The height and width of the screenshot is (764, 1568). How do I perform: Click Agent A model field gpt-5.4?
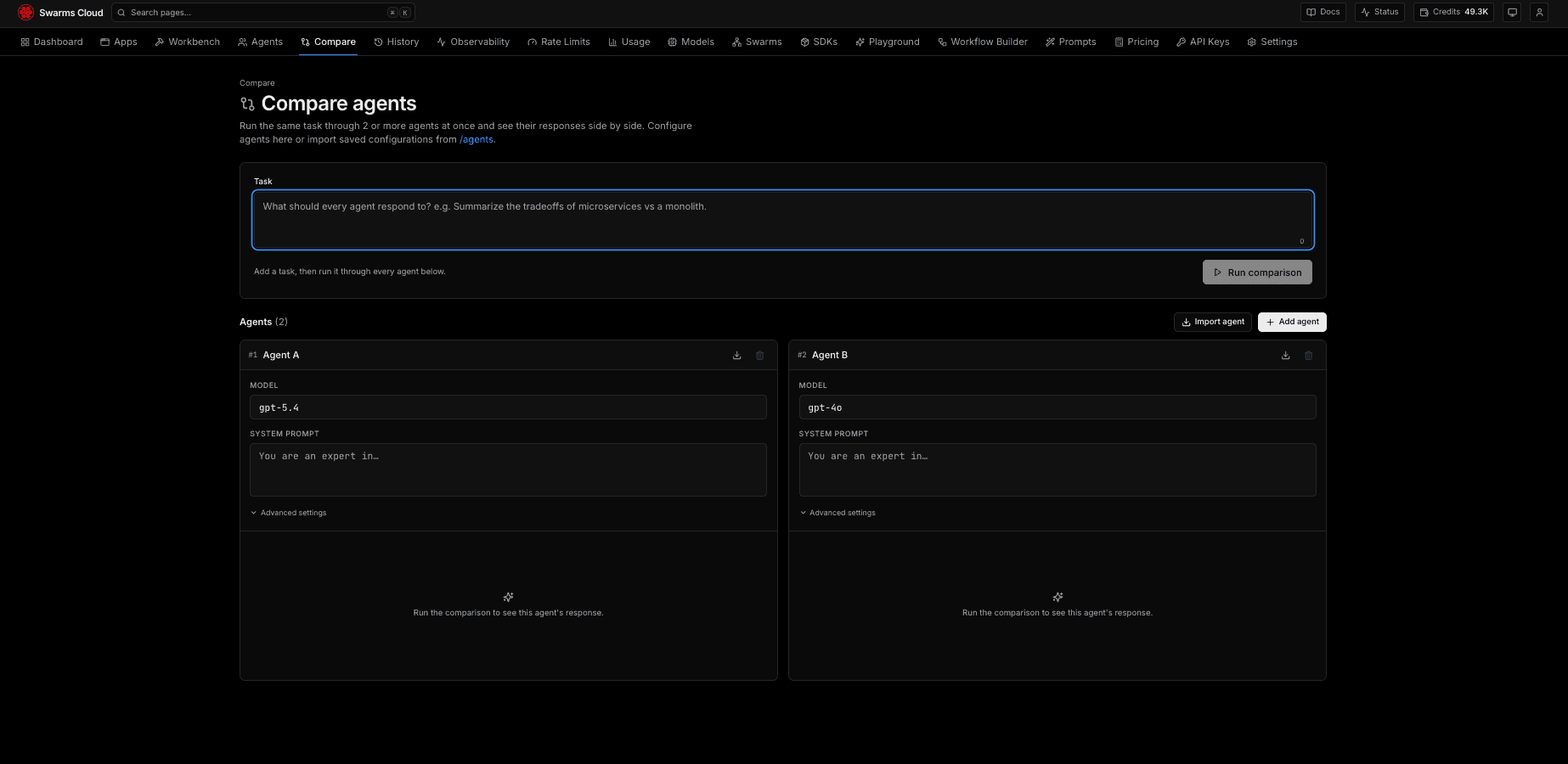click(508, 407)
